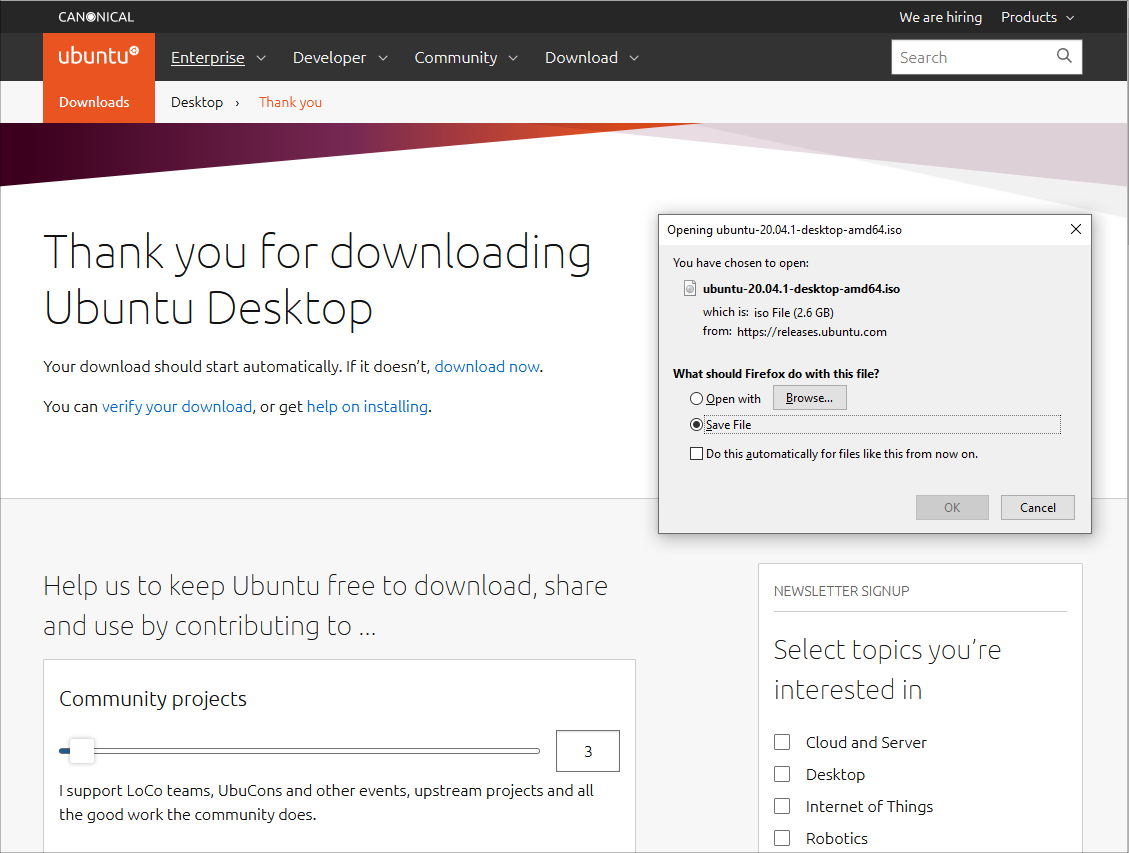Image resolution: width=1129 pixels, height=853 pixels.
Task: Expand the Community menu chevron
Action: [x=513, y=58]
